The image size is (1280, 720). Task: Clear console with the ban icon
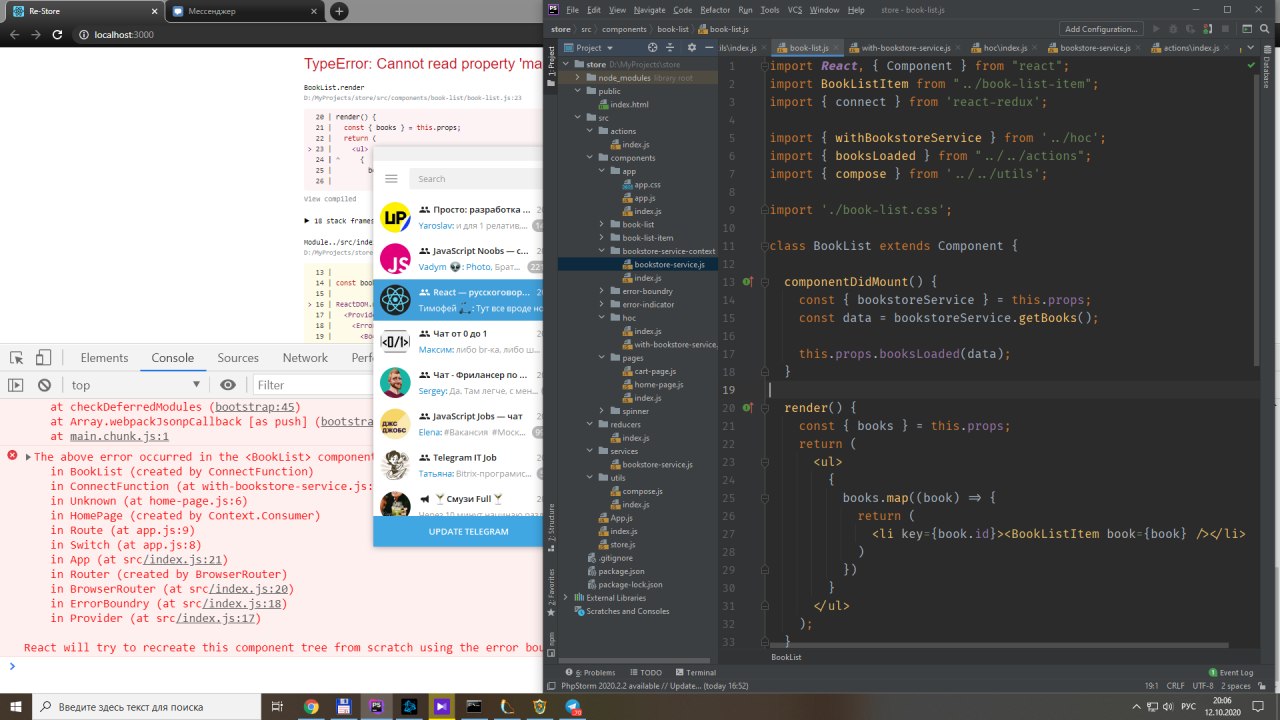tap(44, 385)
